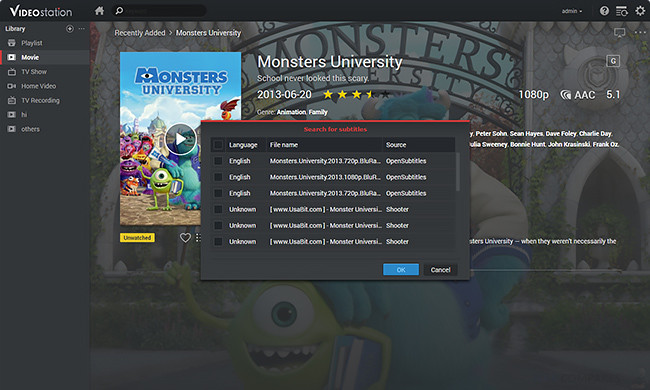Add Monsters University to favorites with heart icon

(x=185, y=237)
